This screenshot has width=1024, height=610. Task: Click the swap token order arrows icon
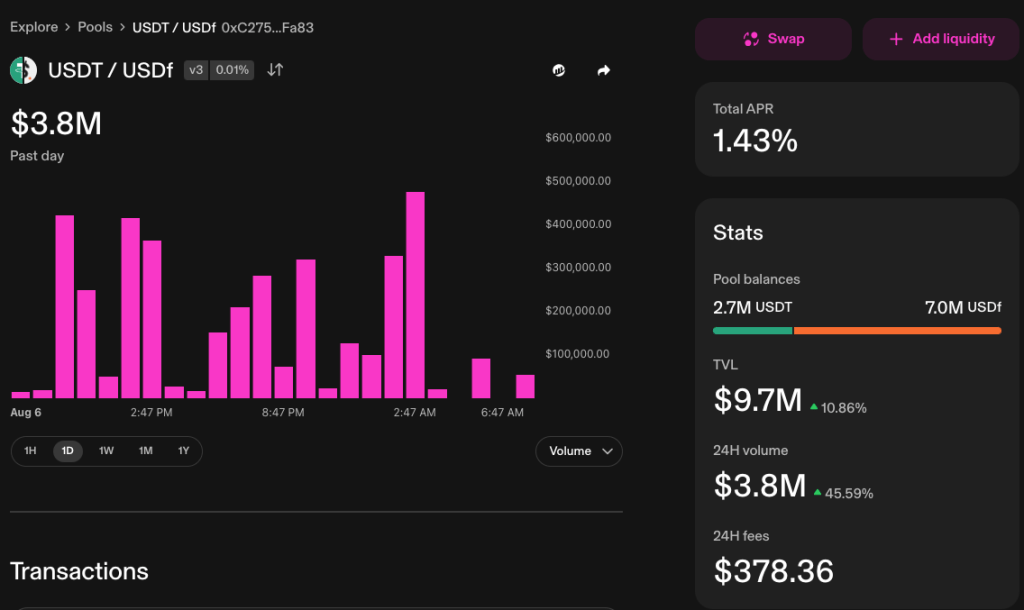(275, 70)
